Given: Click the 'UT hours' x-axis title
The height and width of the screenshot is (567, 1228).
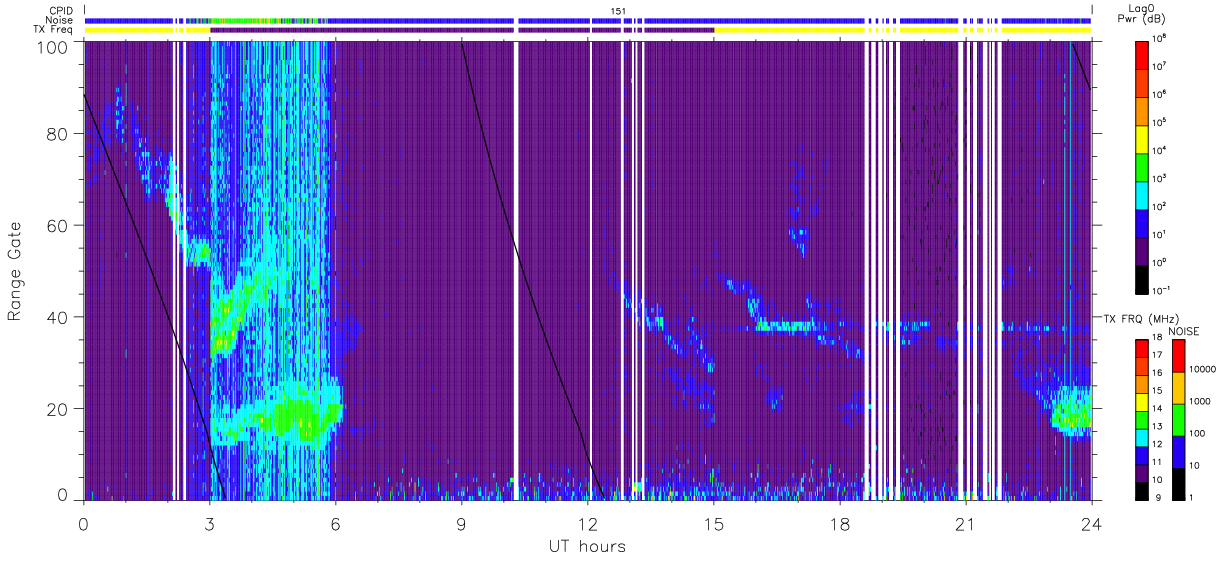Looking at the screenshot, I should [587, 546].
